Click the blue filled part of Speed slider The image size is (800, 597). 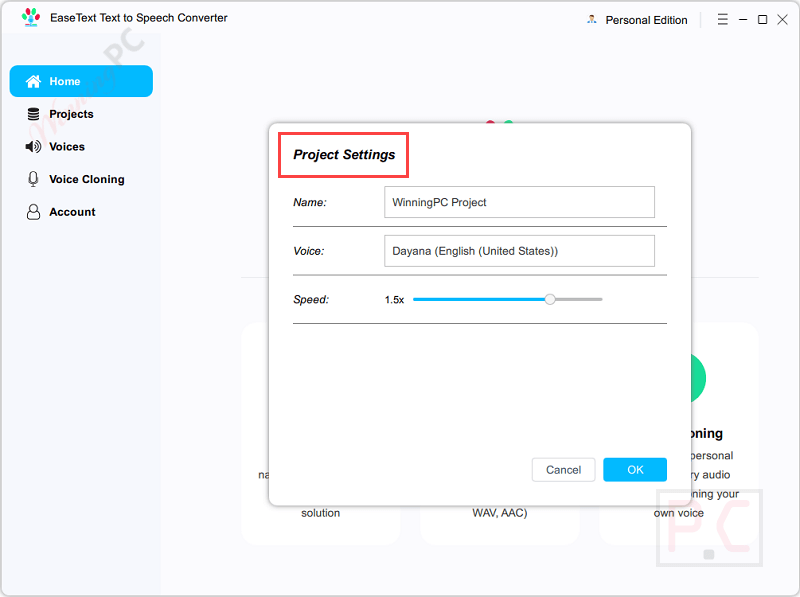(x=479, y=299)
